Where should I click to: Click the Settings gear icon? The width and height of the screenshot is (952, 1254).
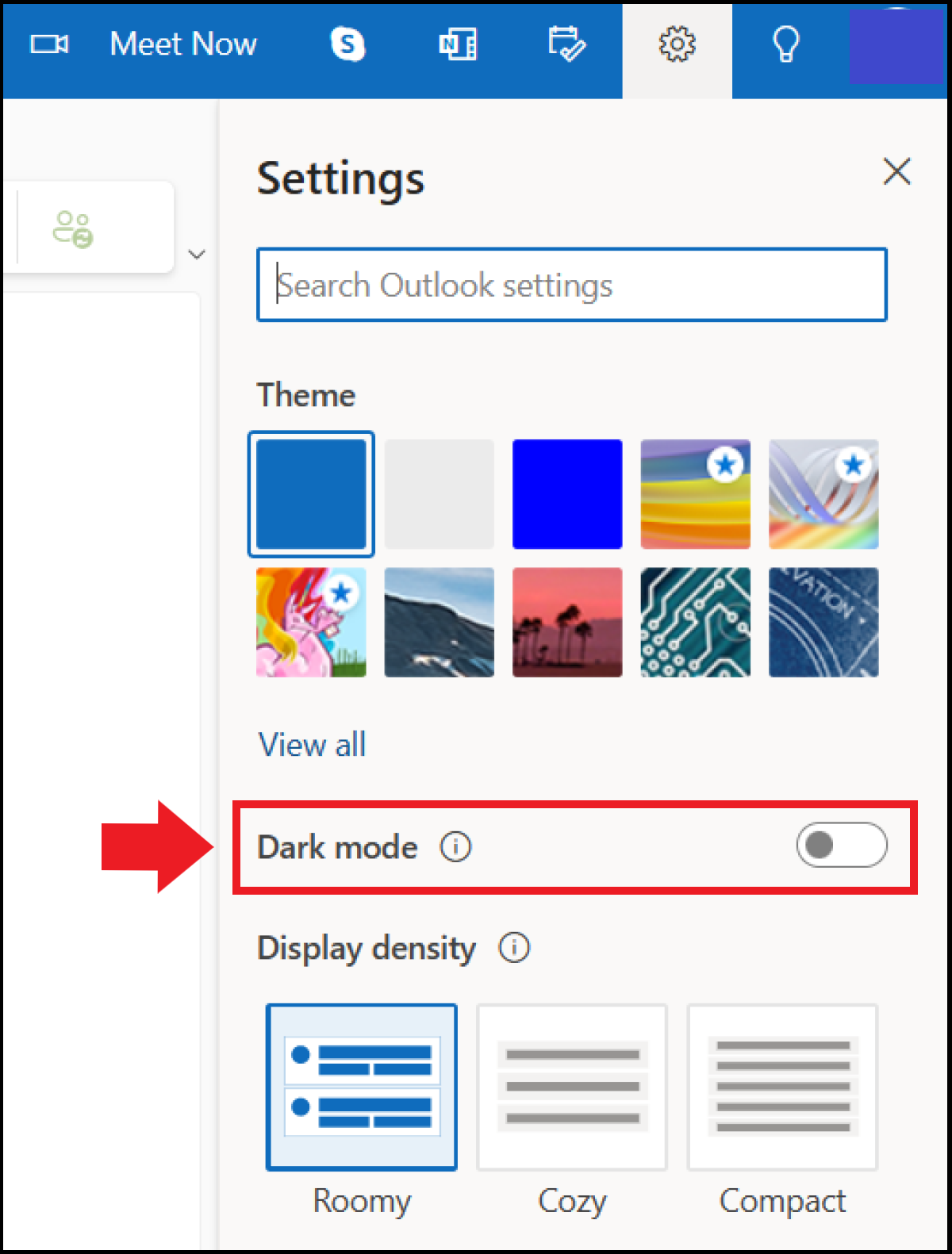tap(677, 44)
